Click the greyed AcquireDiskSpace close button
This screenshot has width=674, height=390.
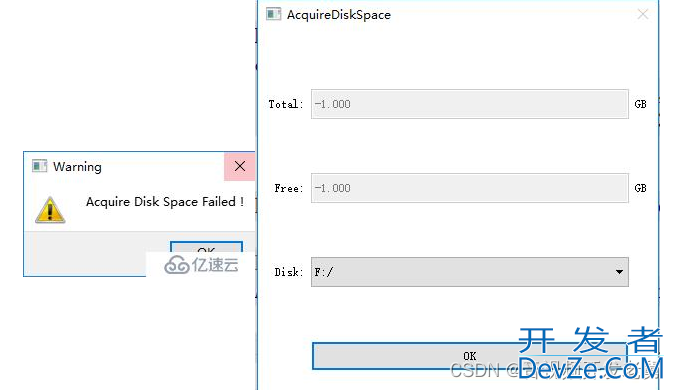pyautogui.click(x=643, y=14)
